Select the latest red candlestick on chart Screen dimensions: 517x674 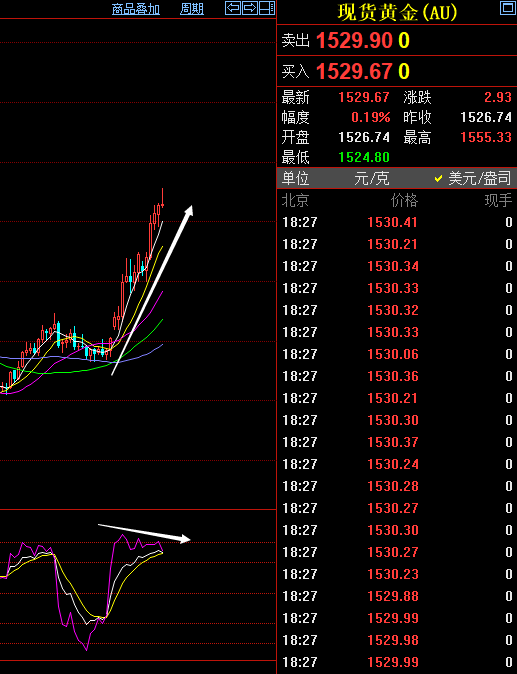point(162,200)
